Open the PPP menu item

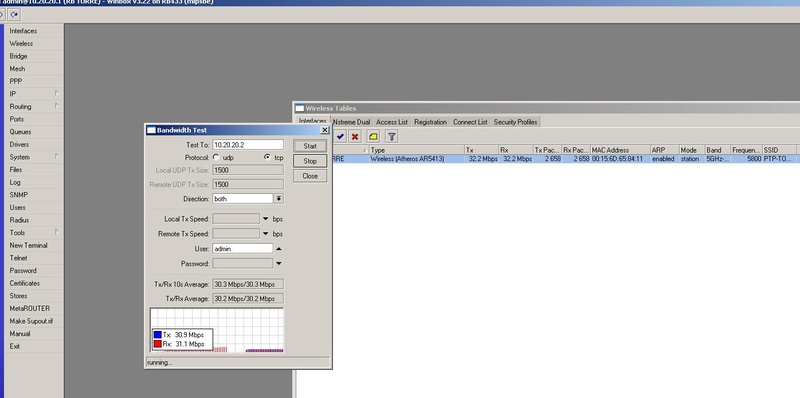tap(16, 81)
